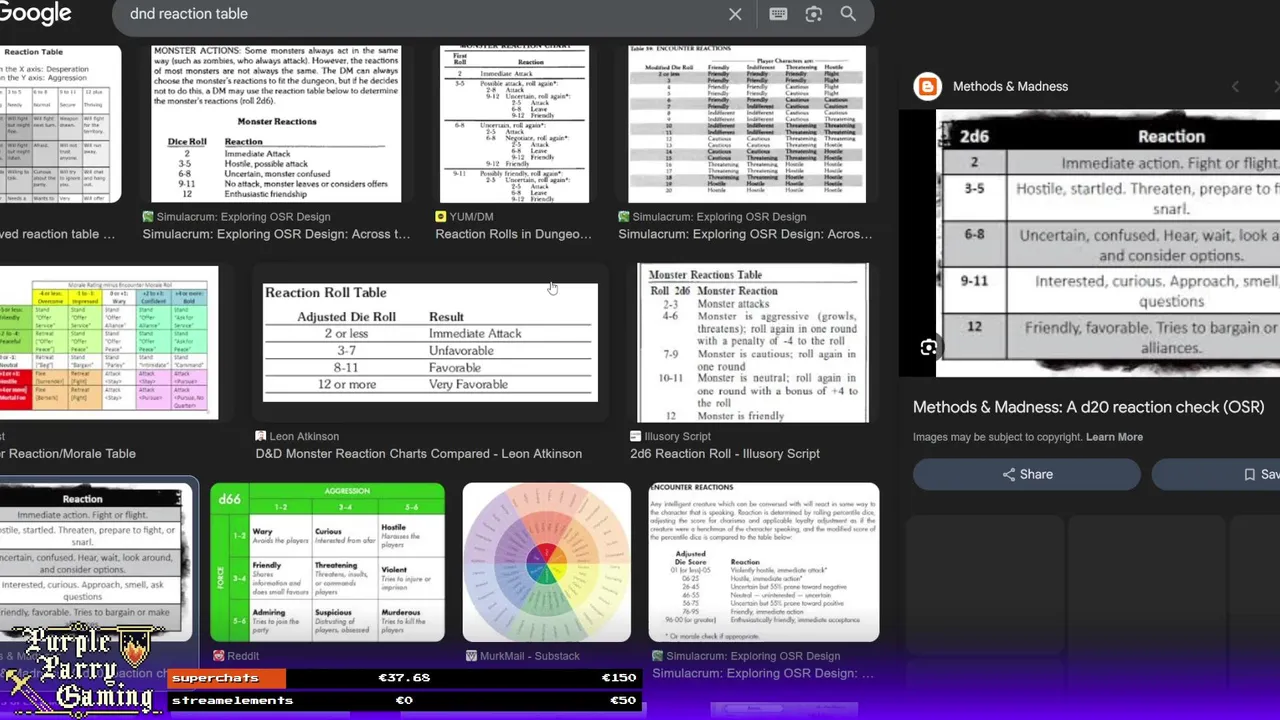This screenshot has width=1280, height=720.
Task: Open the Monster Reaction Chart thumbnail from YUM/DM
Action: pyautogui.click(x=514, y=124)
